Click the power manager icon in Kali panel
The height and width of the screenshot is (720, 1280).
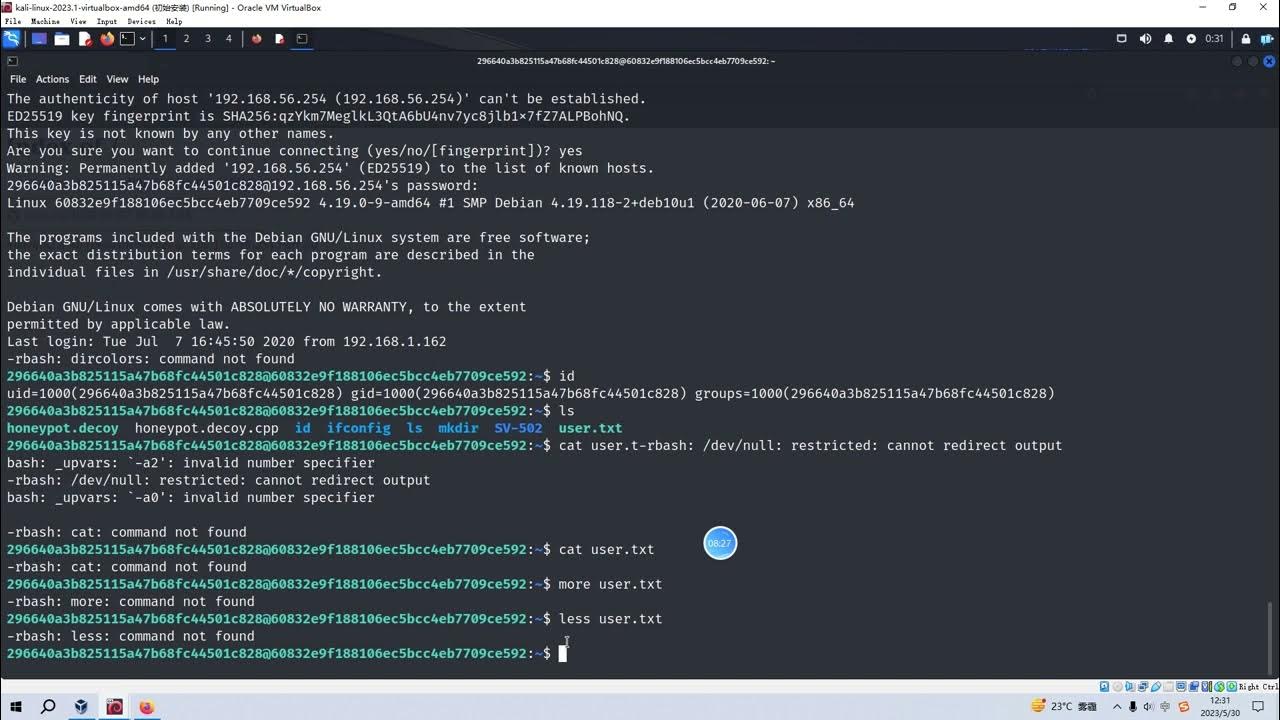[x=1191, y=39]
